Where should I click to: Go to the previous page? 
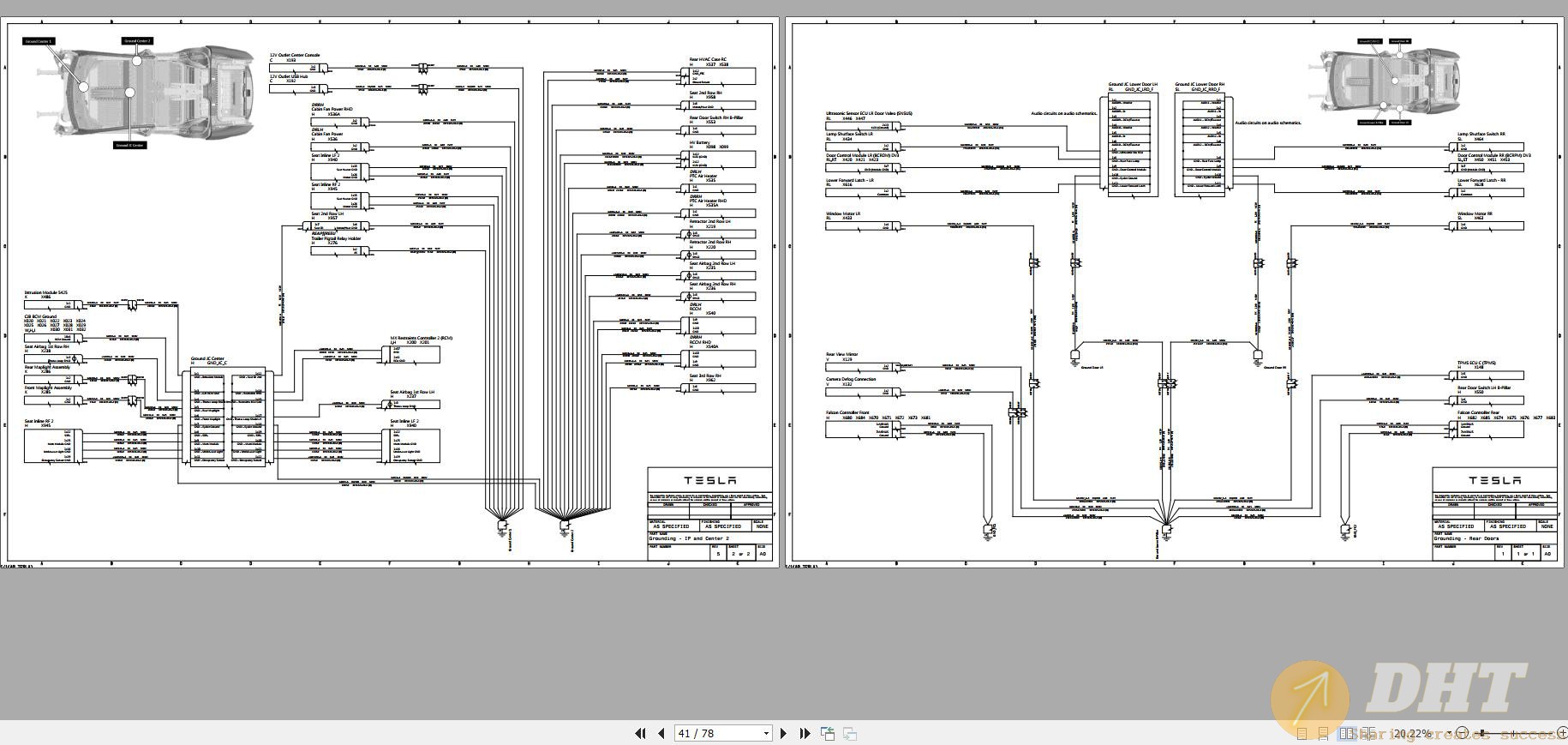pyautogui.click(x=661, y=733)
